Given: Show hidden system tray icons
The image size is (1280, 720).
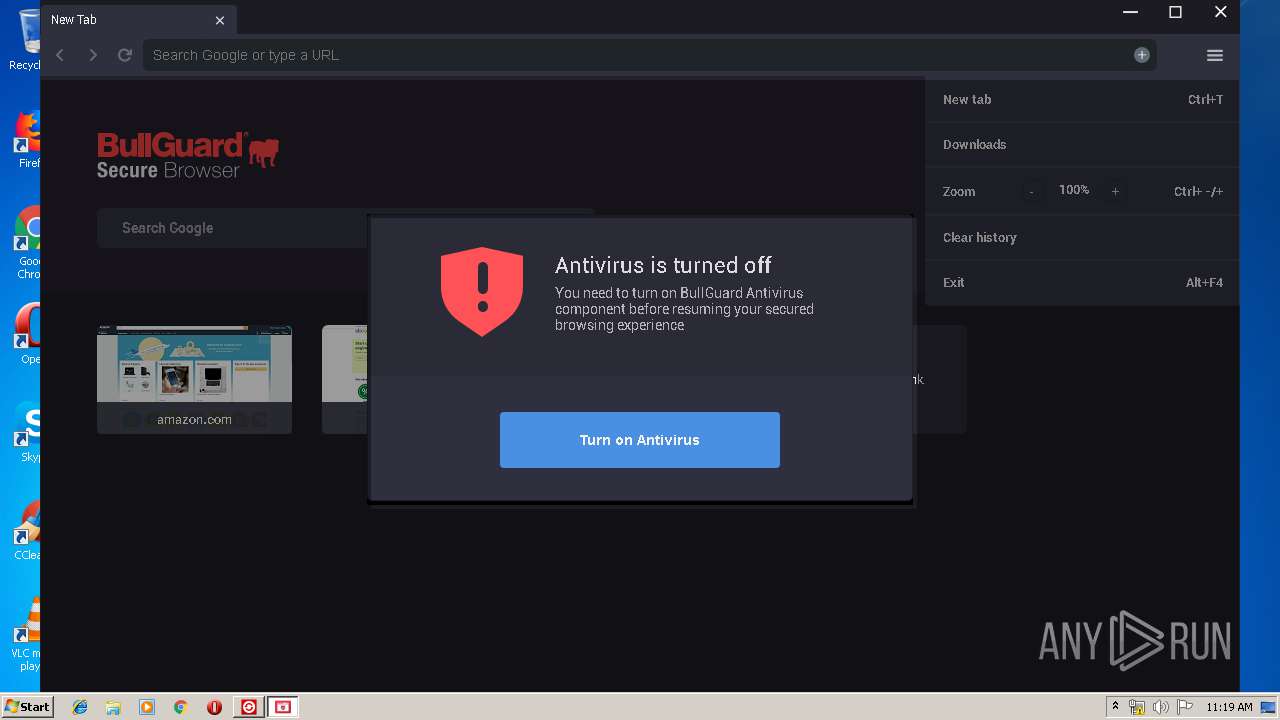Looking at the screenshot, I should (x=1116, y=707).
